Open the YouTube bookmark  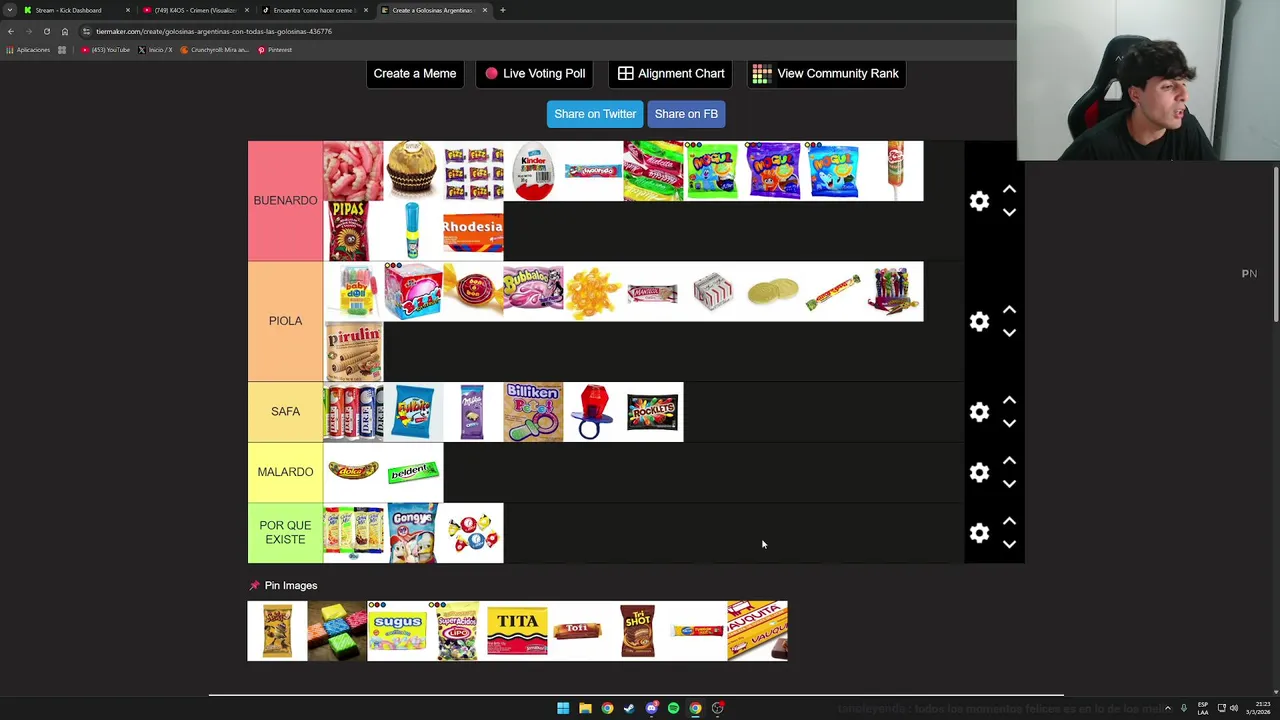pyautogui.click(x=106, y=50)
